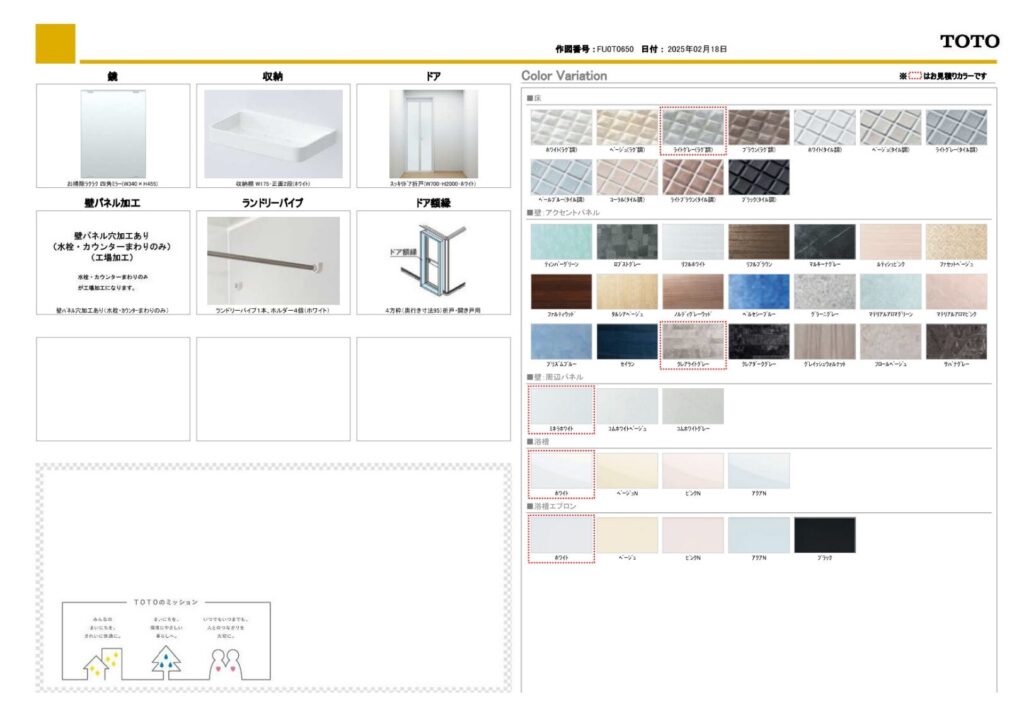Viewport: 1024px width, 709px height.
Task: Open the folding door (ドア) product image
Action: 433,132
